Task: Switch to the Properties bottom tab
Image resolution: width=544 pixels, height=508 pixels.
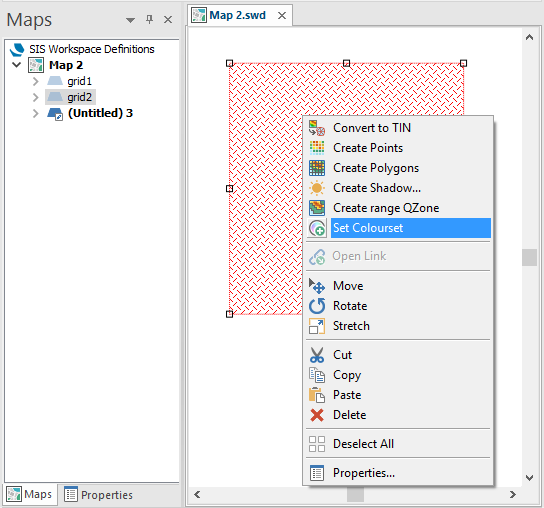Action: click(x=98, y=495)
